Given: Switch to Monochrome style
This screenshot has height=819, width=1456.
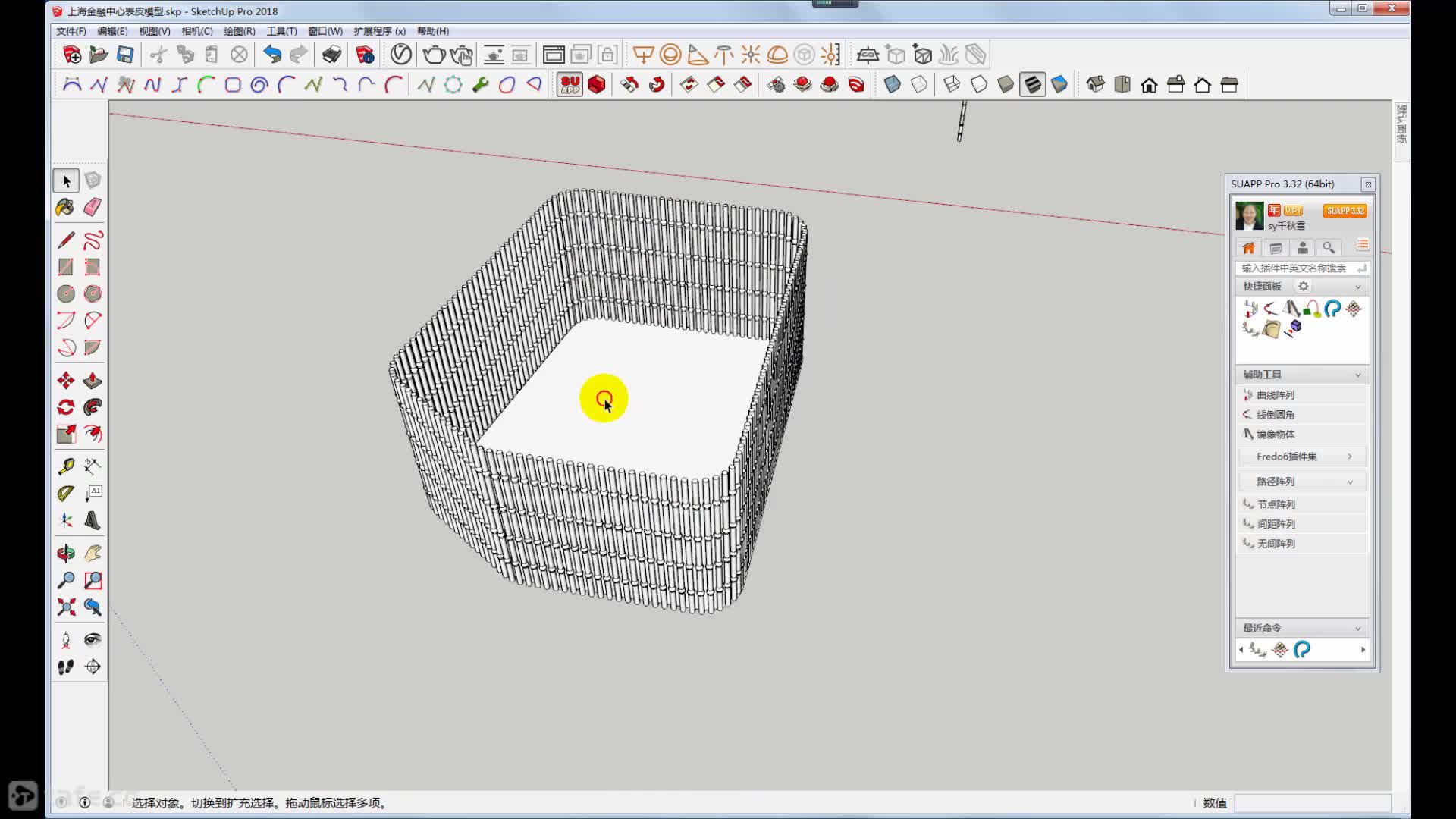Looking at the screenshot, I should coord(1059,84).
